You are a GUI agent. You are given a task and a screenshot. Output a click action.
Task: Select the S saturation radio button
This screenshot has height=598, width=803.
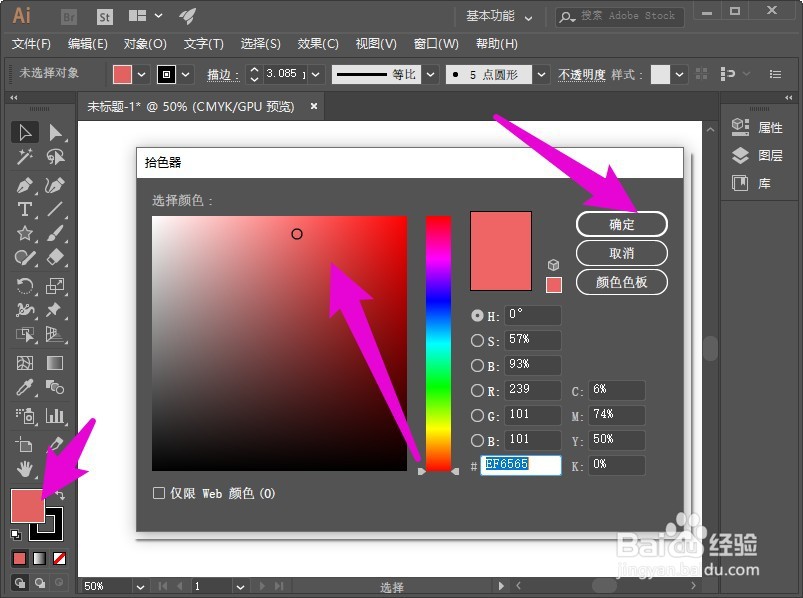(x=477, y=340)
